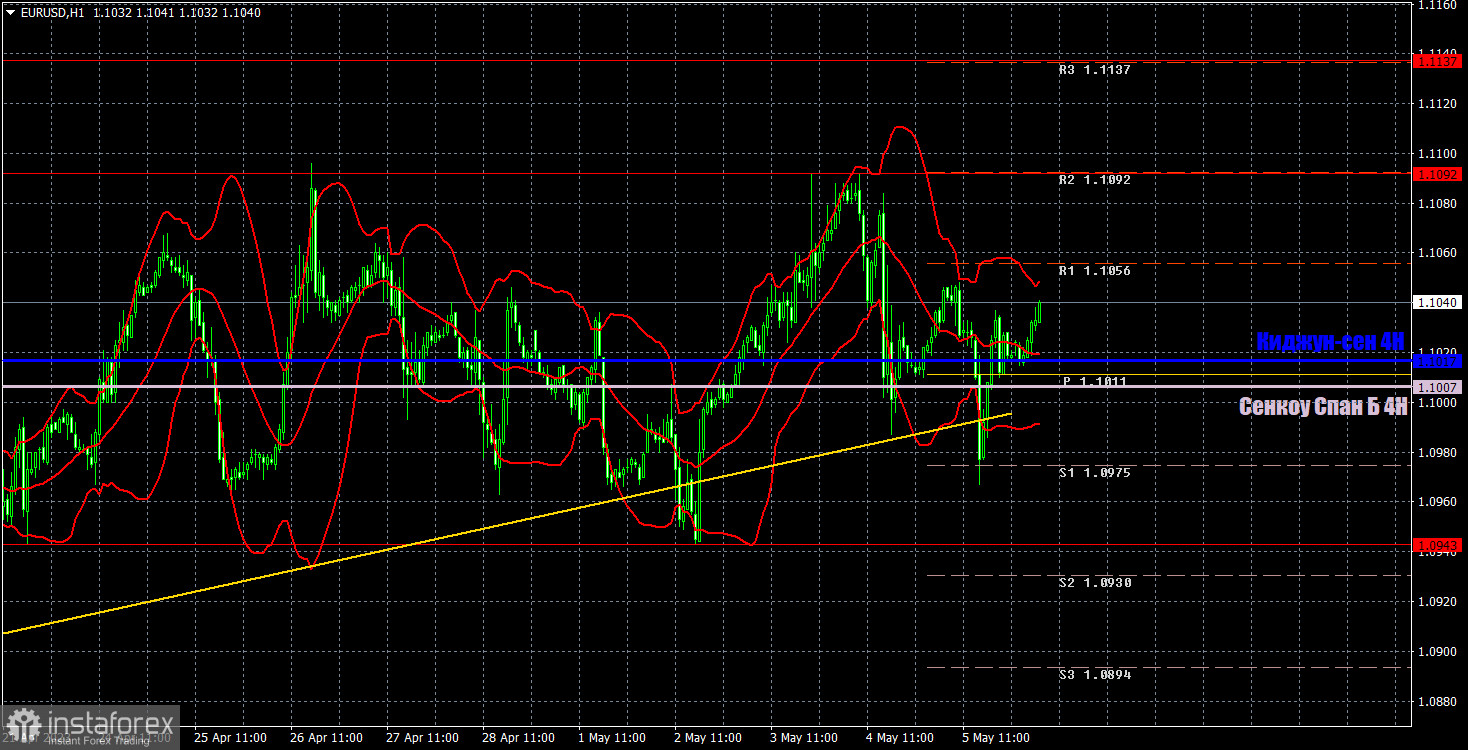Image resolution: width=1468 pixels, height=750 pixels.
Task: Select the S2 1.0930 pivot label
Action: [x=1095, y=582]
